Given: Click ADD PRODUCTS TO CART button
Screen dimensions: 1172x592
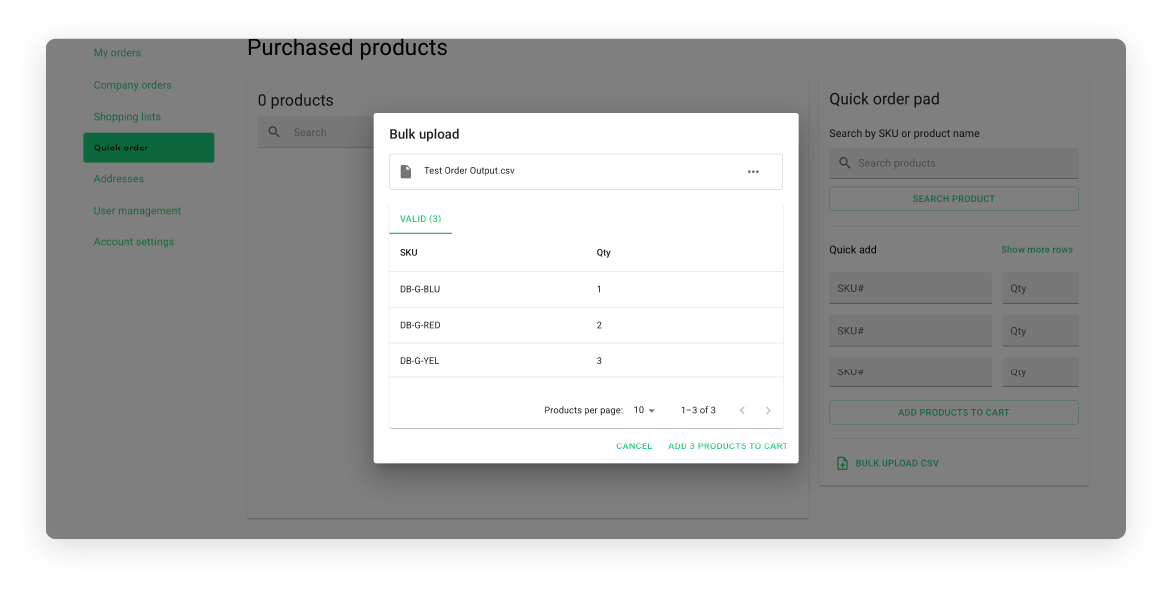Looking at the screenshot, I should coord(954,413).
